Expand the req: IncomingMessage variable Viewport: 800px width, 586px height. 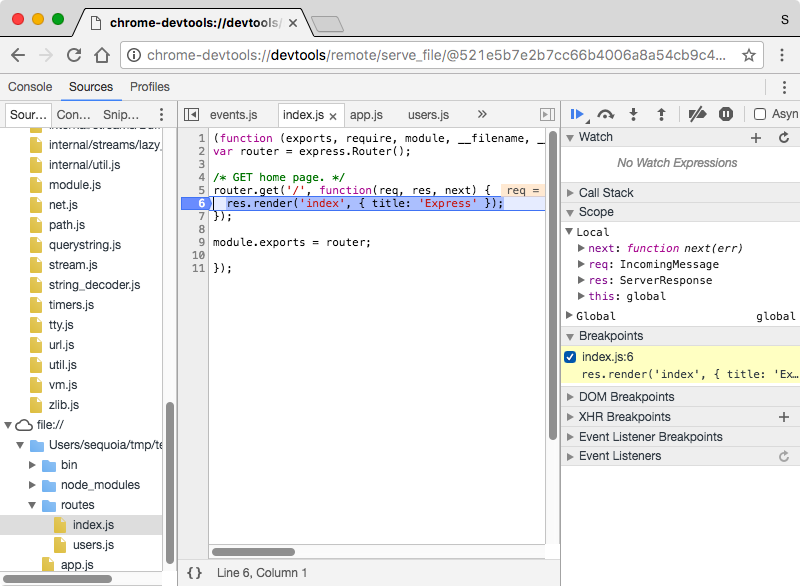point(581,264)
